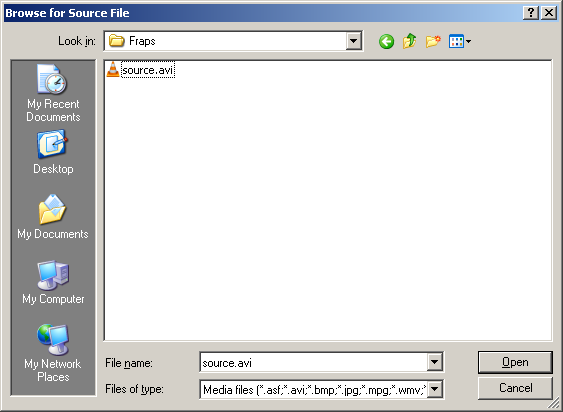Open the View Menu icon
Screen dimensions: 563x412
pyautogui.click(x=460, y=41)
